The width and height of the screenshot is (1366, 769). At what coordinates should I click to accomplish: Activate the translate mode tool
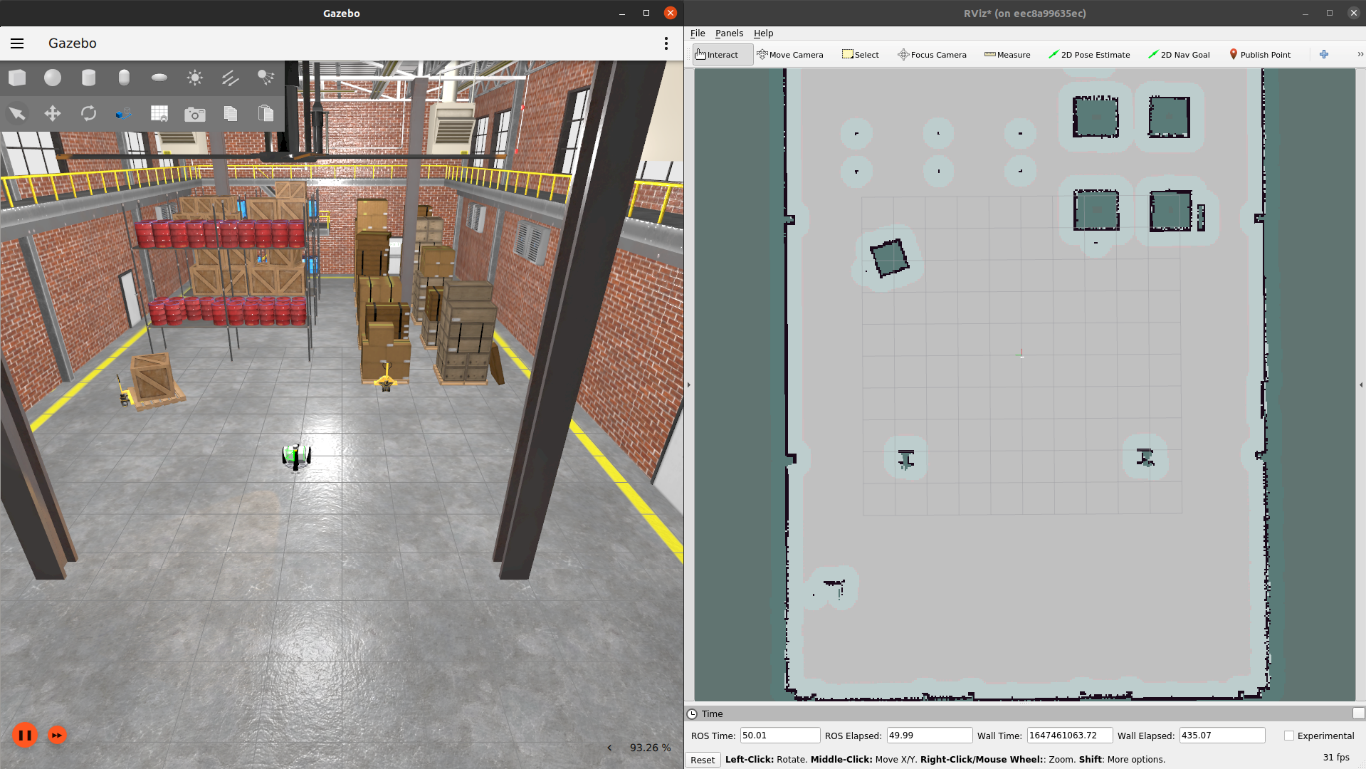(52, 114)
